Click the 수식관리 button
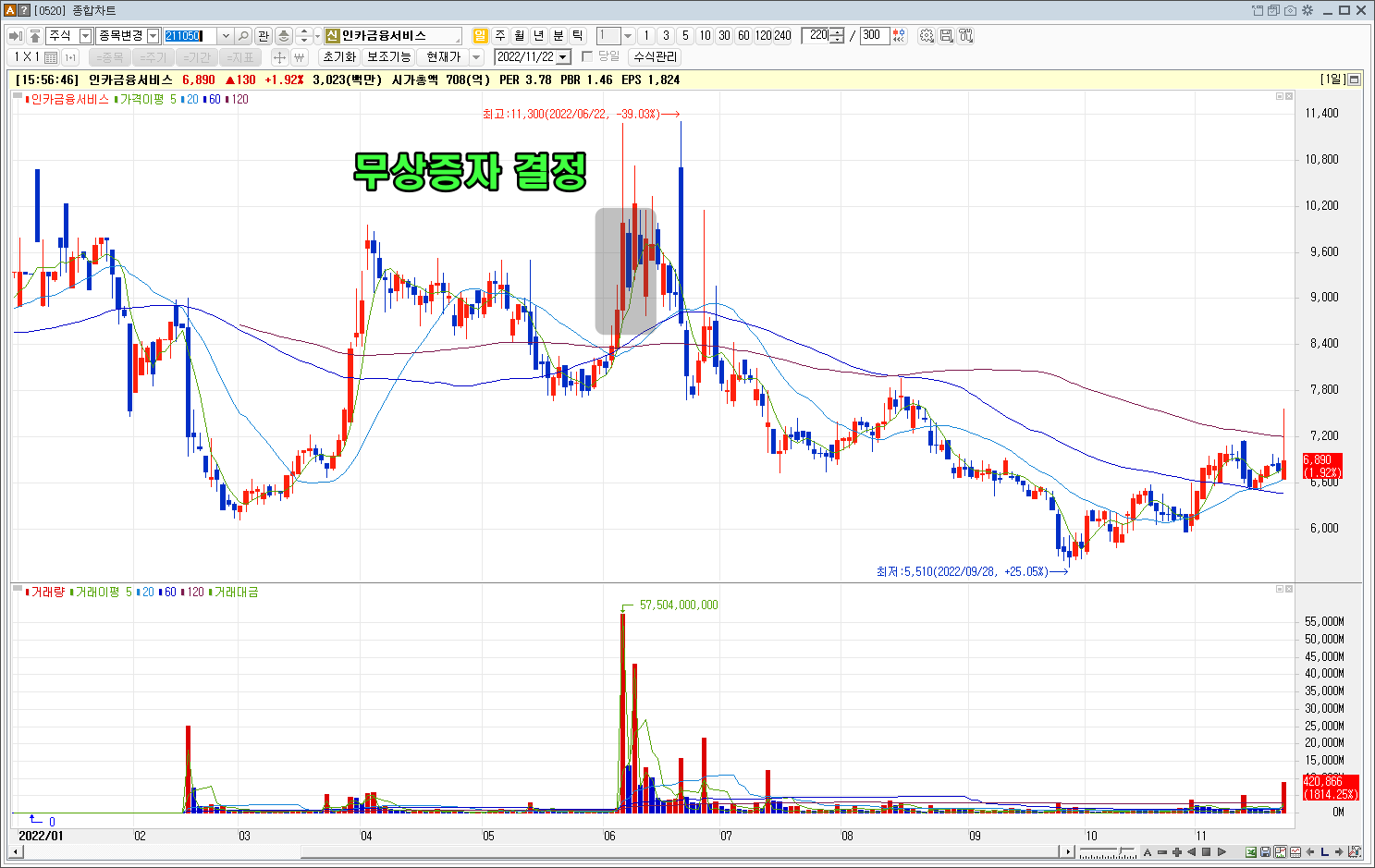Screen dimensions: 1375x868 pyautogui.click(x=656, y=57)
